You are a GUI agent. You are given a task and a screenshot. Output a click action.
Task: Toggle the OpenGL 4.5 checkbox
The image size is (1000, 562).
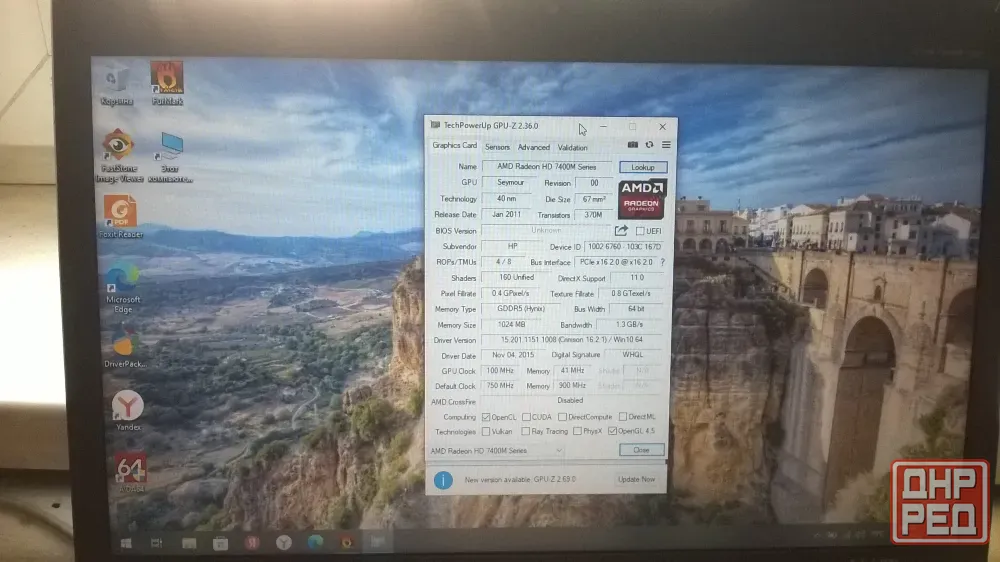tap(612, 431)
